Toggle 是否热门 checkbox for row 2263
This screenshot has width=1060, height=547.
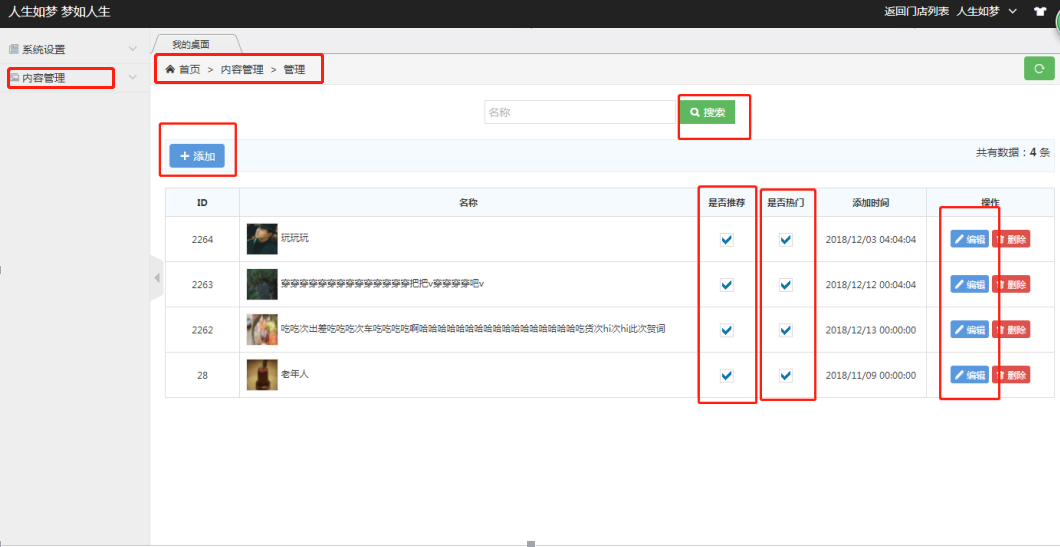(x=786, y=285)
